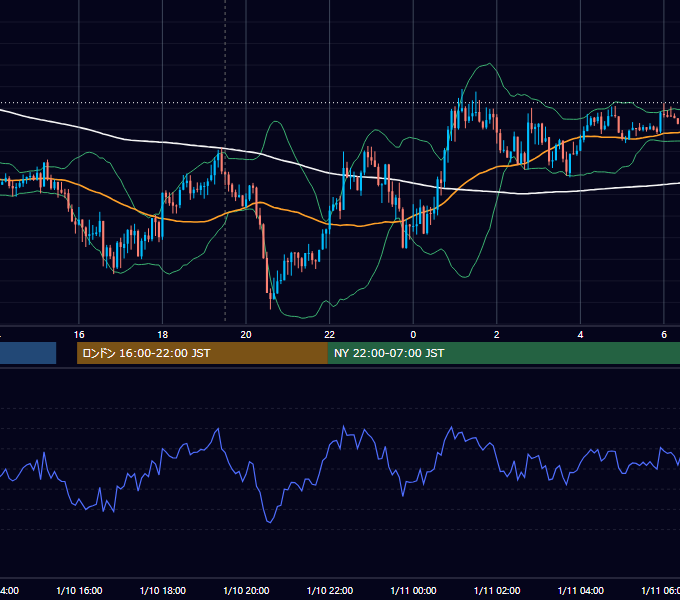The width and height of the screenshot is (680, 600).
Task: Click the 1/11 02:00 time label
Action: point(497,590)
